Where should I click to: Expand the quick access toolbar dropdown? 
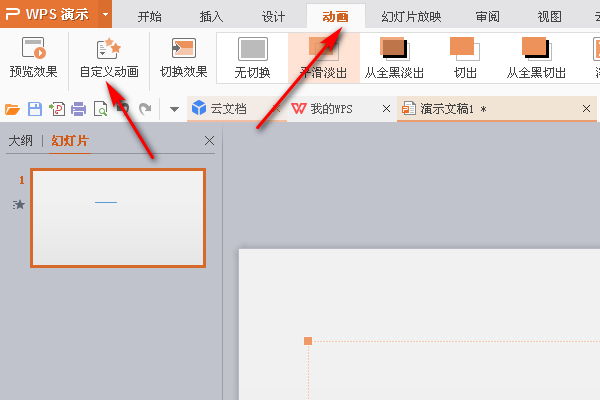tap(174, 109)
